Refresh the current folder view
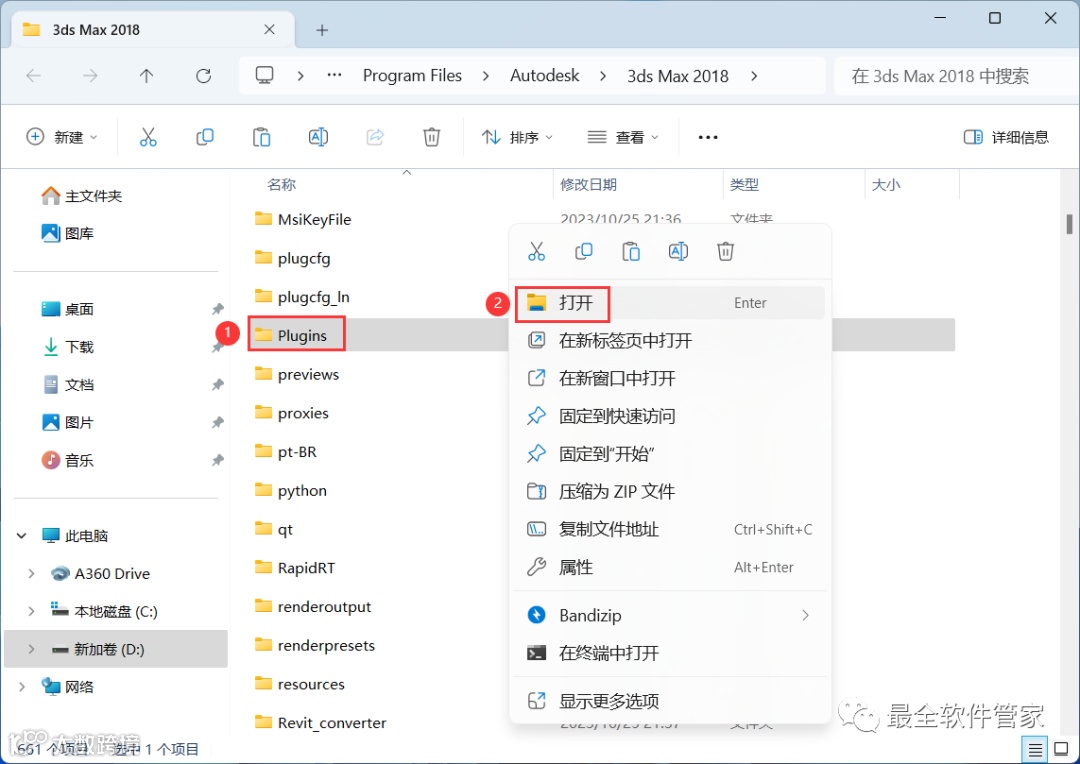This screenshot has height=764, width=1080. (203, 76)
